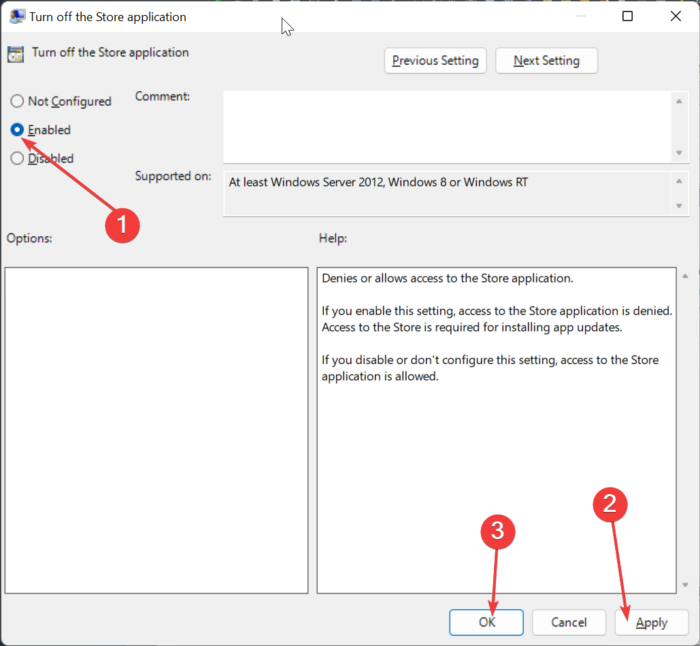Click inside the Comment text box
This screenshot has height=646, width=700.
446,127
